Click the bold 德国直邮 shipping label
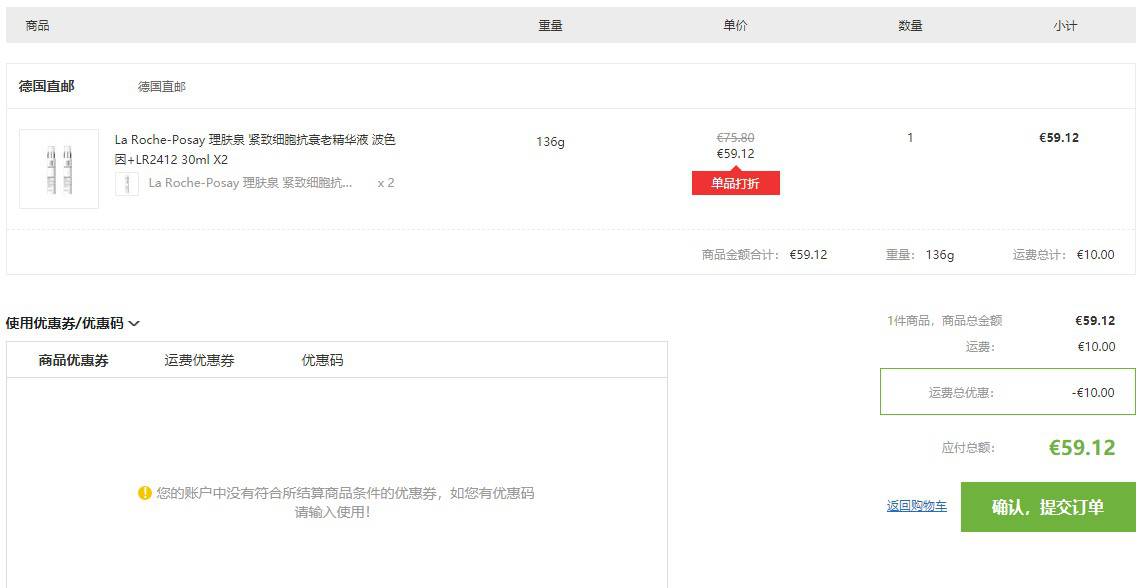Screen dimensions: 1140x588 (x=47, y=86)
